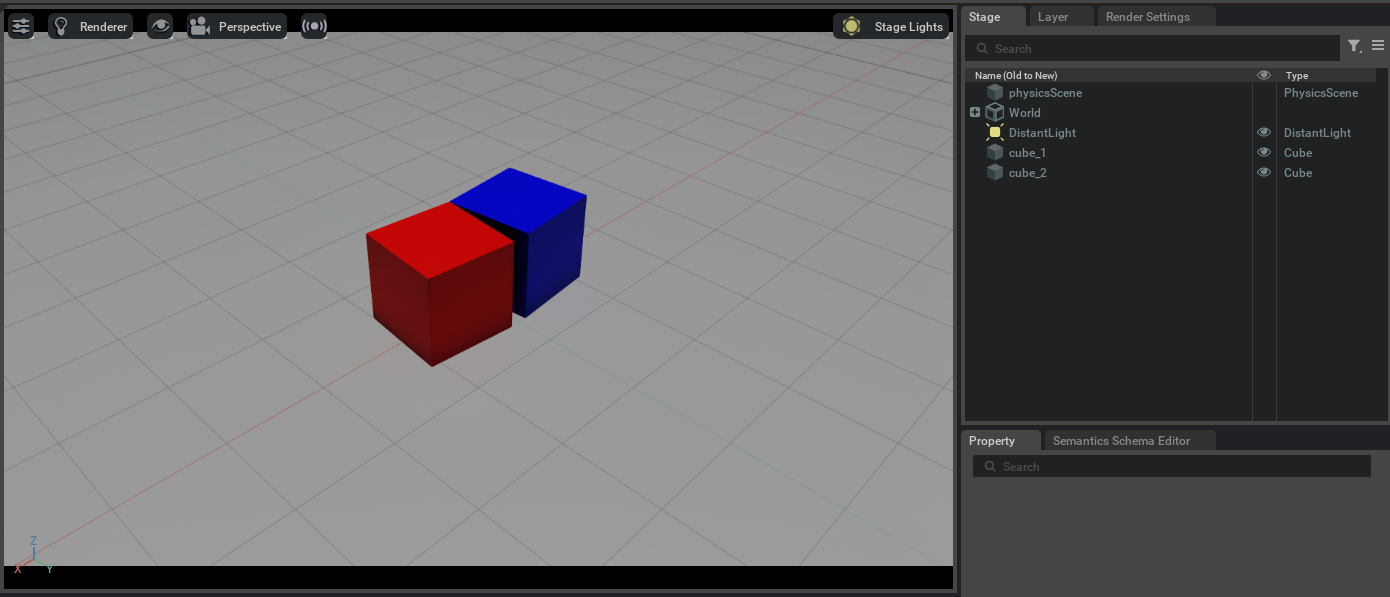Open the Renderer dropdown
The height and width of the screenshot is (597, 1390).
point(105,26)
